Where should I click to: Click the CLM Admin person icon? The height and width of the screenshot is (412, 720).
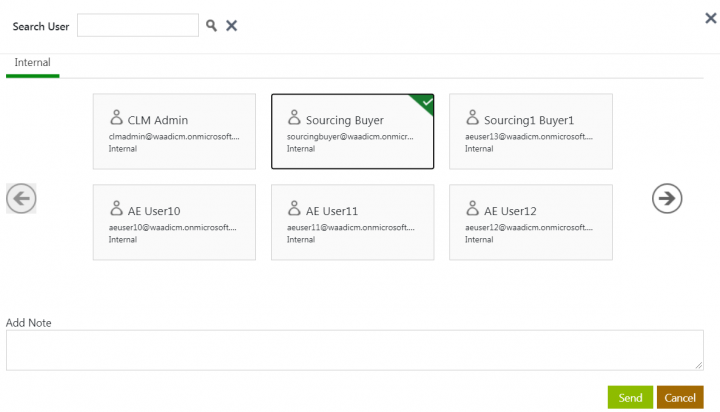tap(116, 118)
